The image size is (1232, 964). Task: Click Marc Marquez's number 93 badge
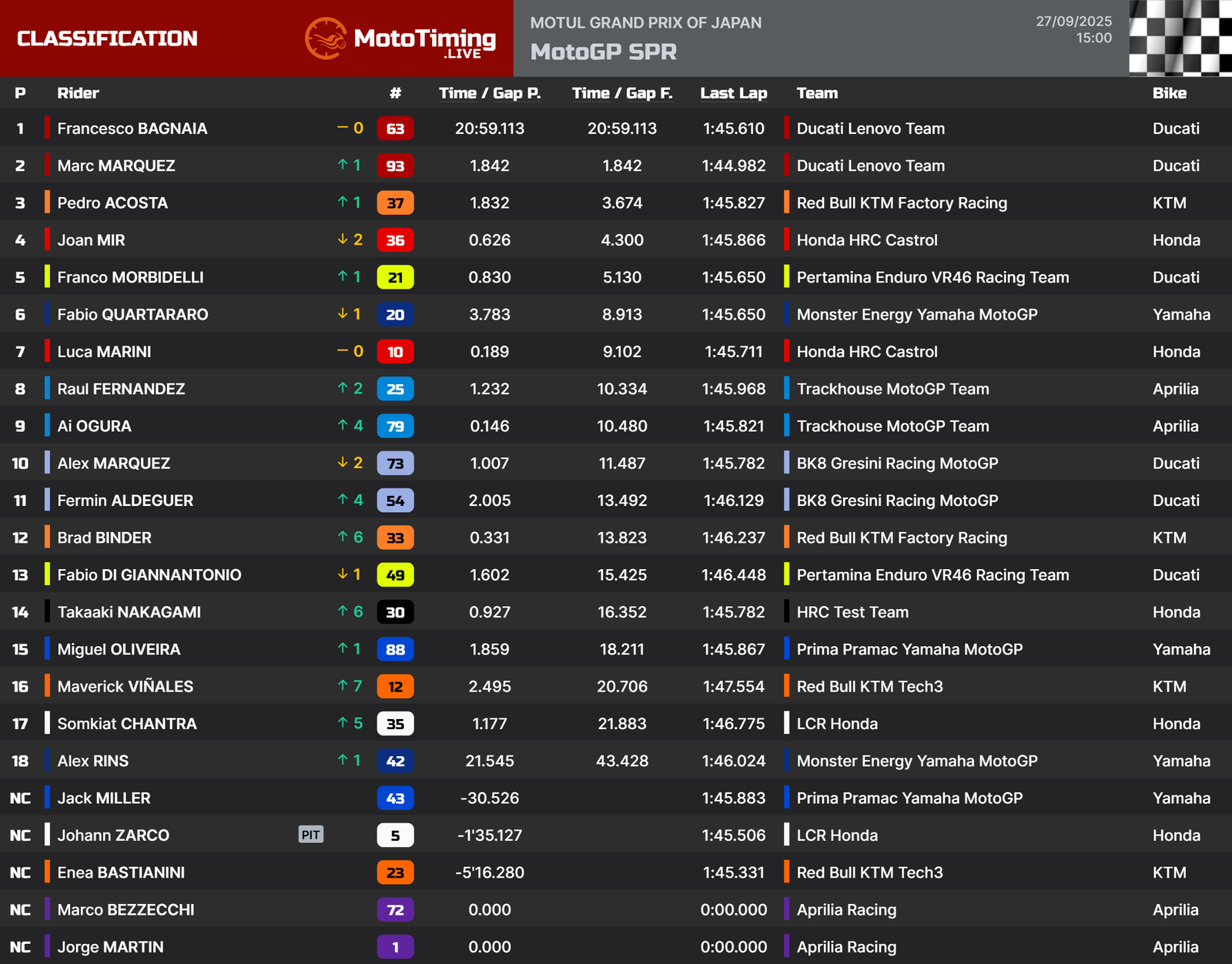pyautogui.click(x=395, y=166)
